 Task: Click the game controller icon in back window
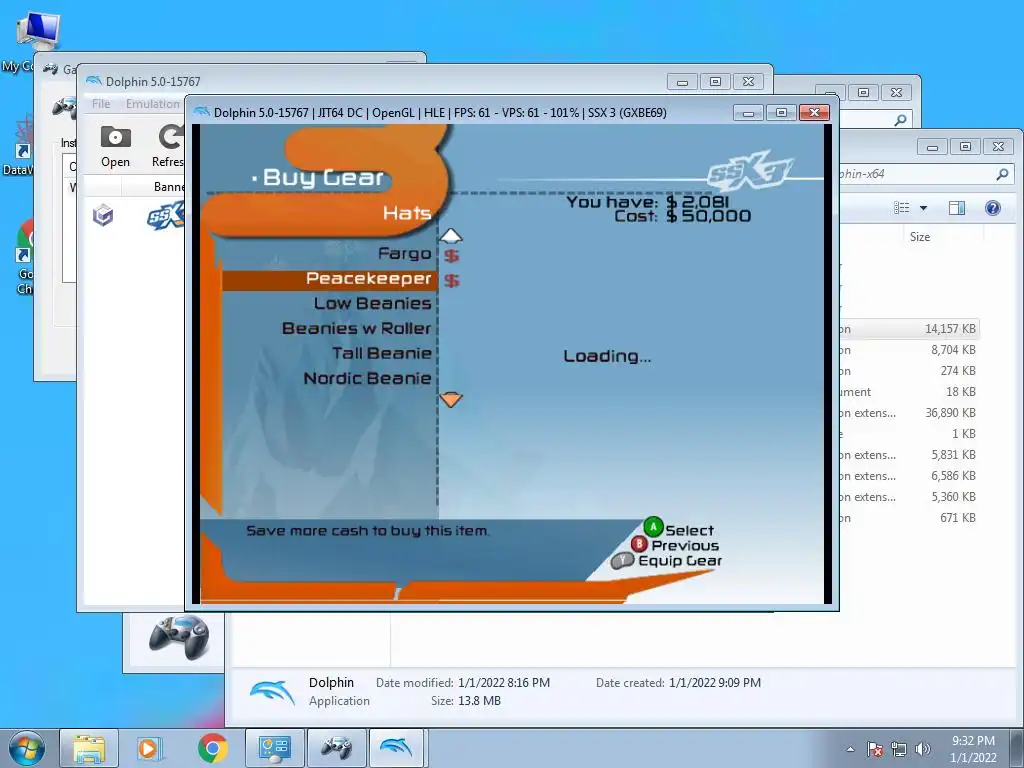[178, 638]
